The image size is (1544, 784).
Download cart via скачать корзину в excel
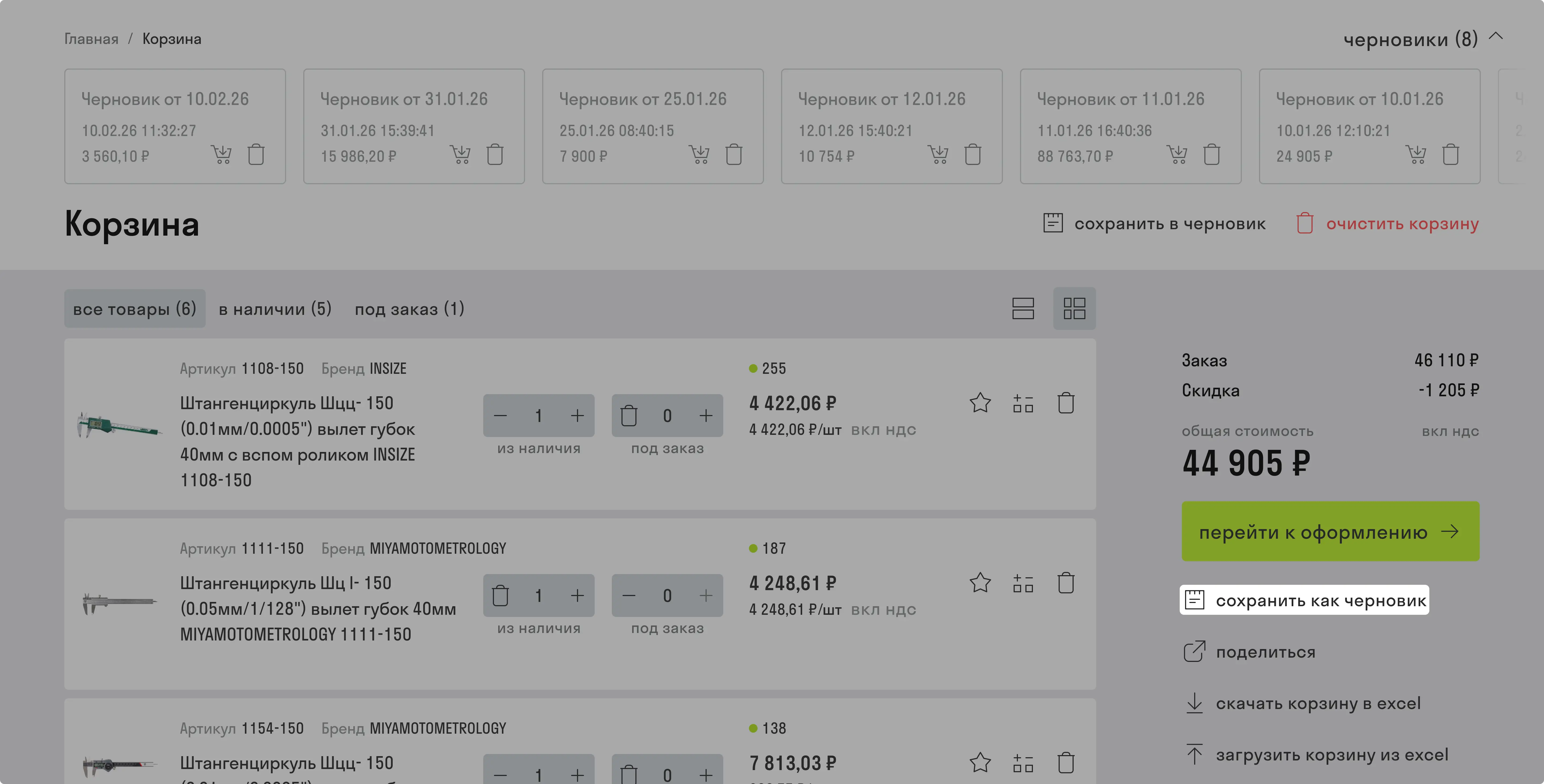1303,703
